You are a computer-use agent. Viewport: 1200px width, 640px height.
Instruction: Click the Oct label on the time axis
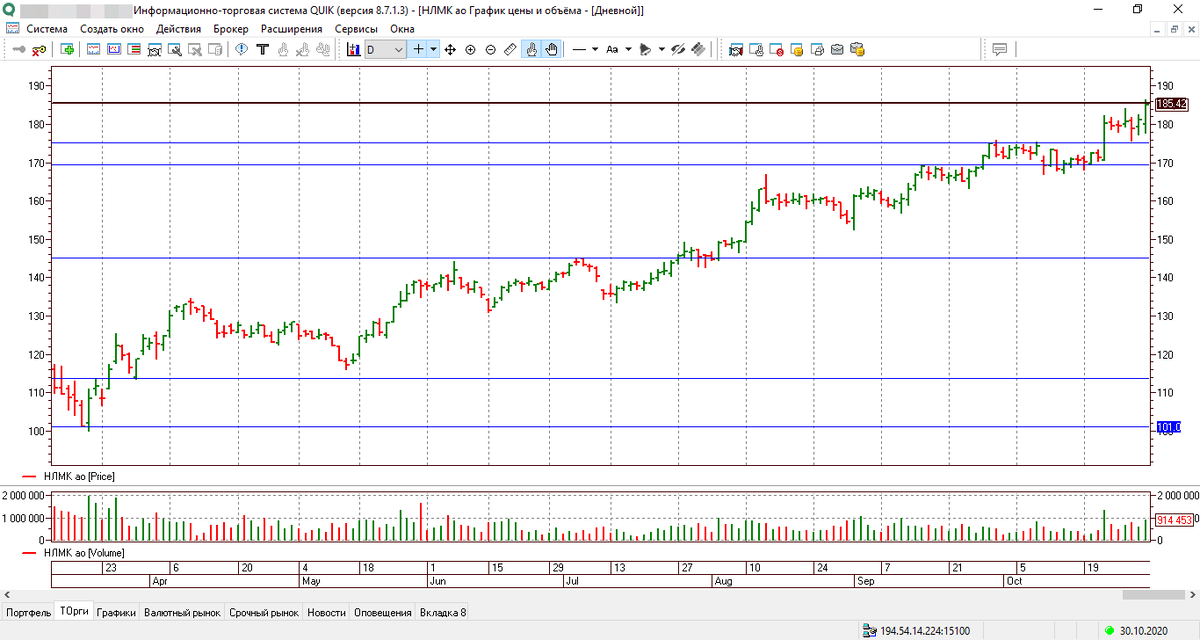(1014, 580)
